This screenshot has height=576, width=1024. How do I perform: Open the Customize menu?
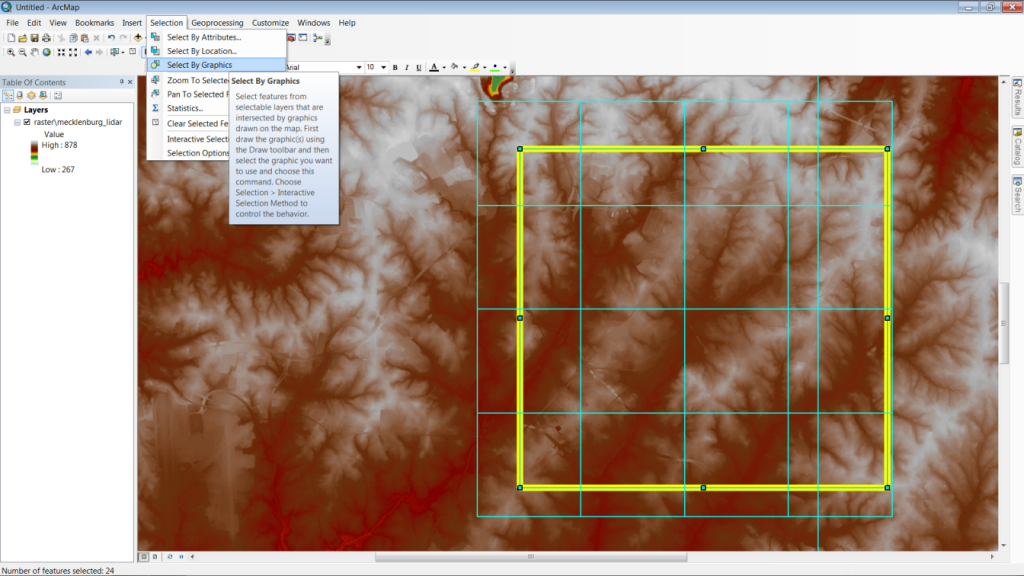point(270,23)
